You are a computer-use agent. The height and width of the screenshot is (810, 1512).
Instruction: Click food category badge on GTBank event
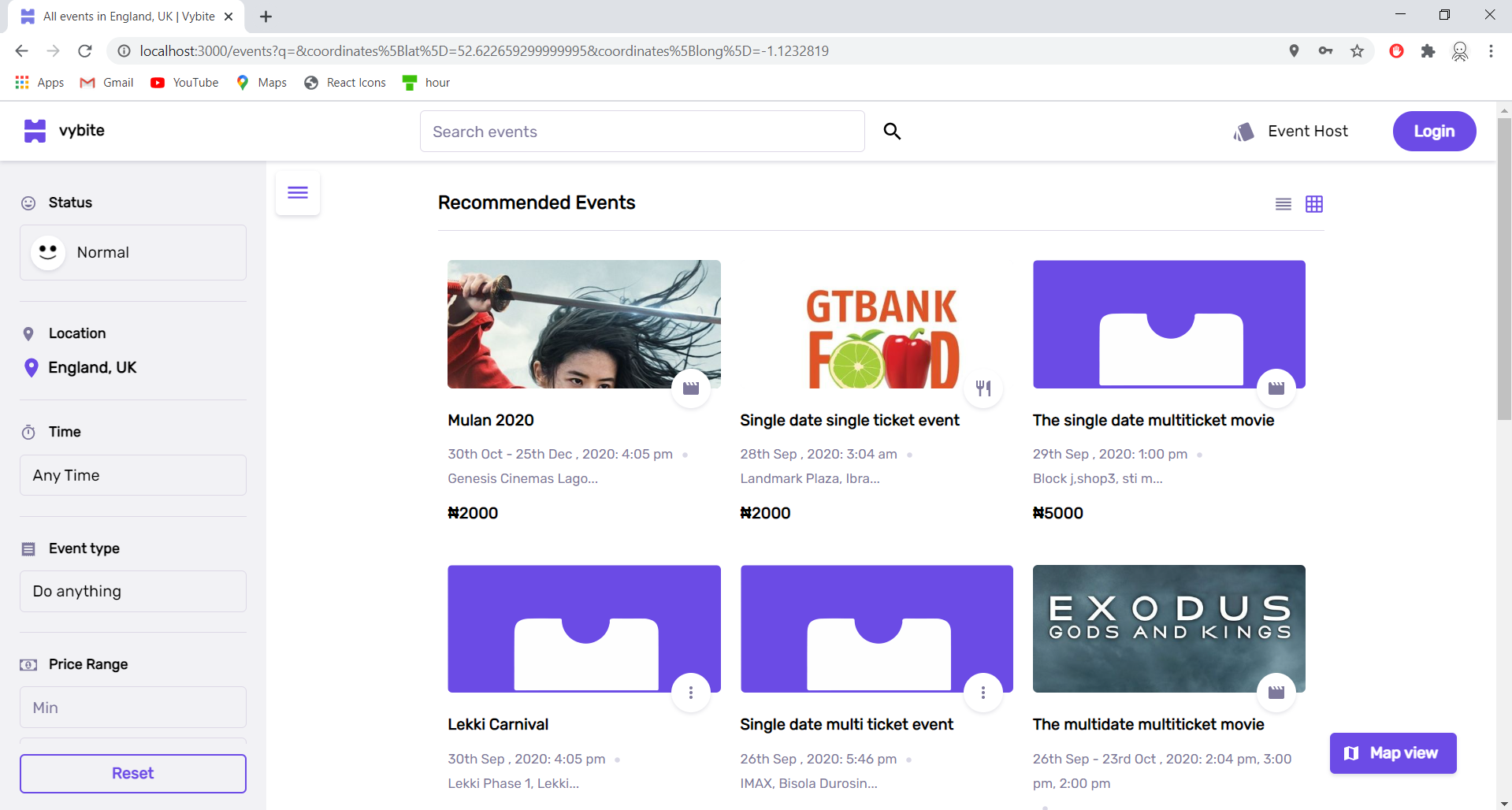983,388
